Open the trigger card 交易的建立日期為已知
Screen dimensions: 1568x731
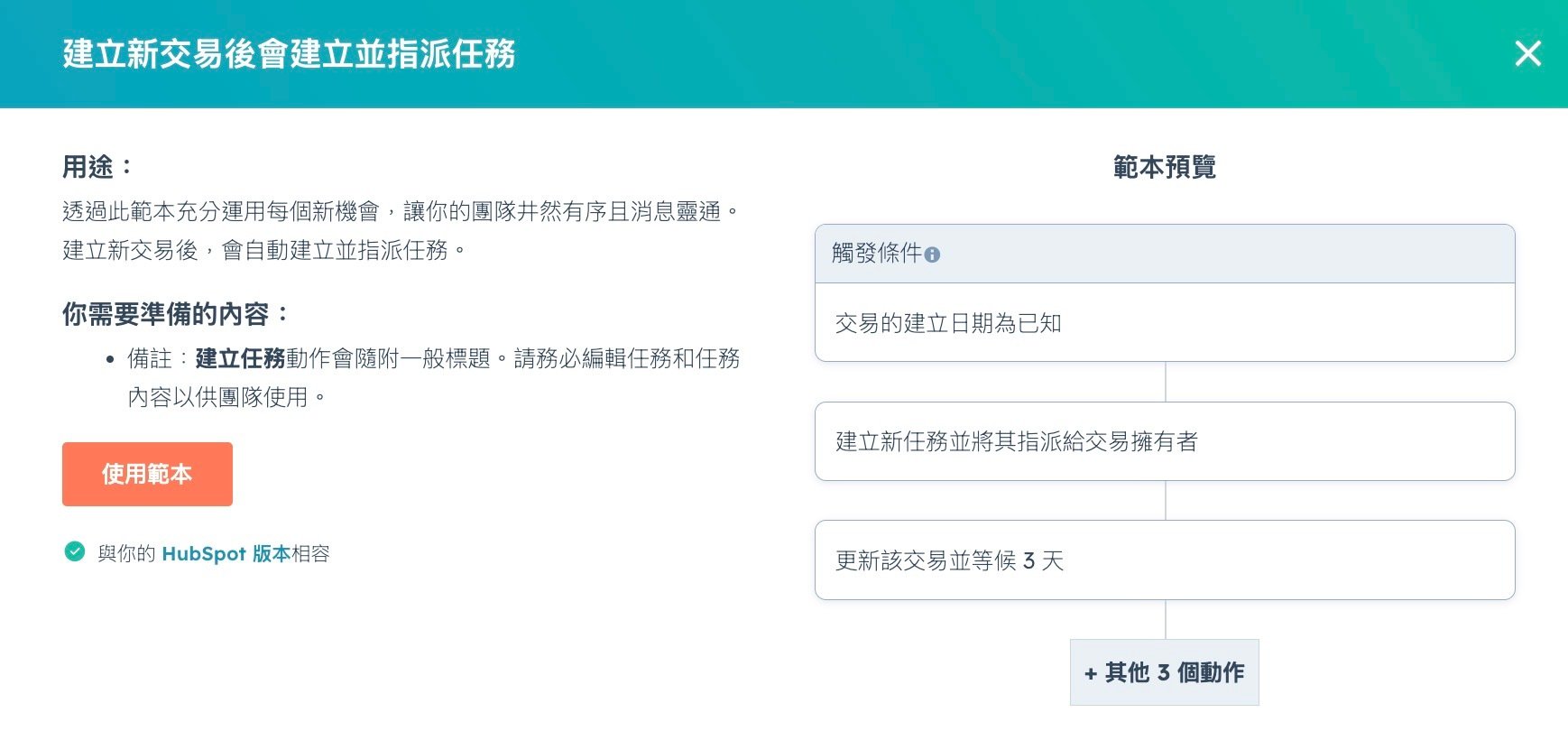point(1164,322)
